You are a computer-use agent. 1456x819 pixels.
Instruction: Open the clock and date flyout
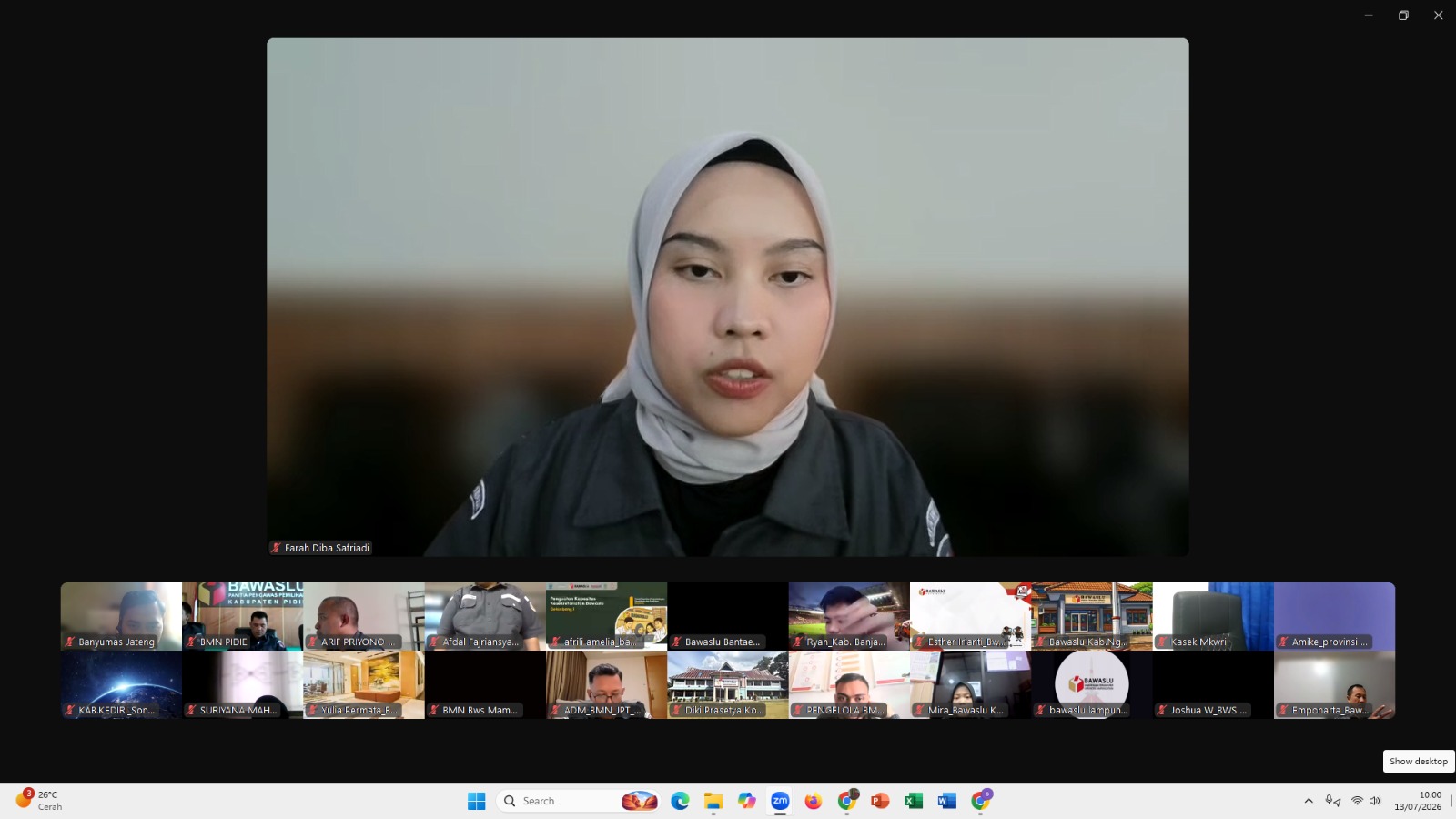(x=1418, y=801)
